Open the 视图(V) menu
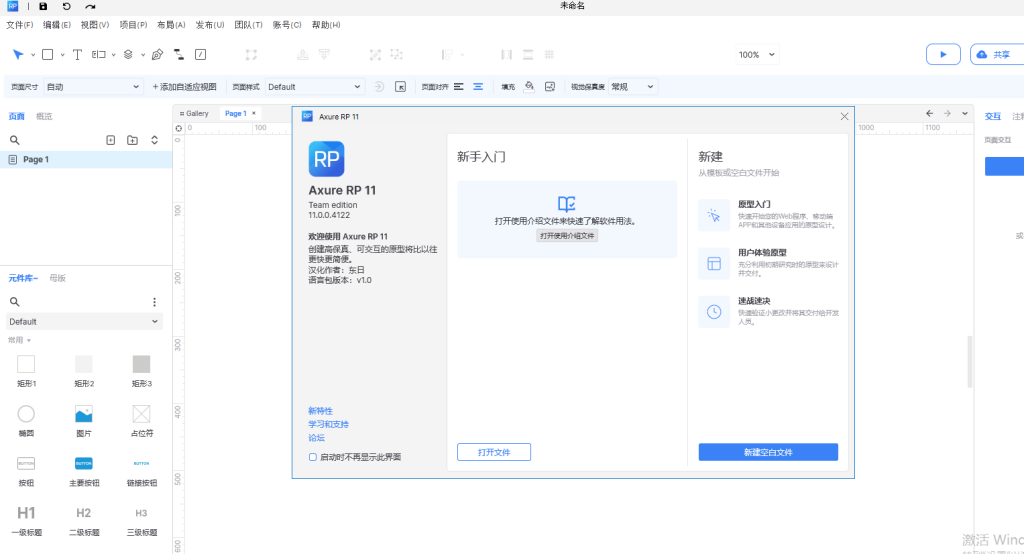Image resolution: width=1024 pixels, height=554 pixels. tap(95, 25)
